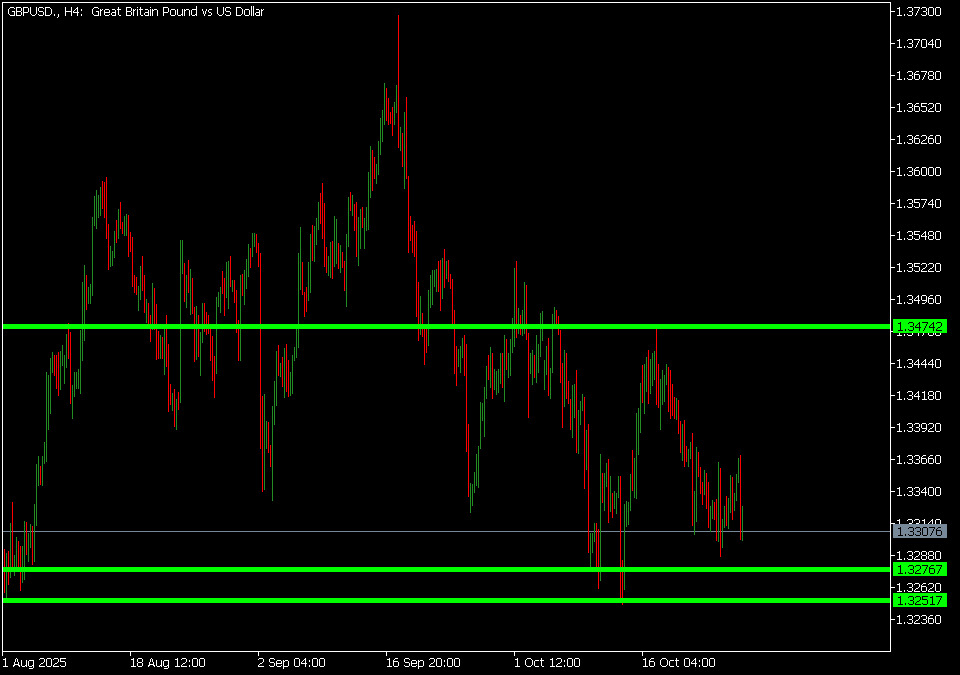Click the 1.37300 price scale label
The height and width of the screenshot is (675, 960).
click(x=919, y=12)
